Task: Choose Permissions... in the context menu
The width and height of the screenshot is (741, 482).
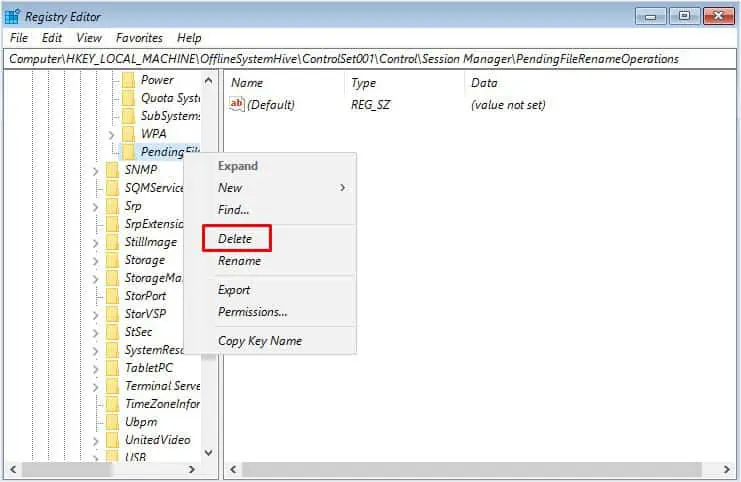Action: click(x=252, y=312)
